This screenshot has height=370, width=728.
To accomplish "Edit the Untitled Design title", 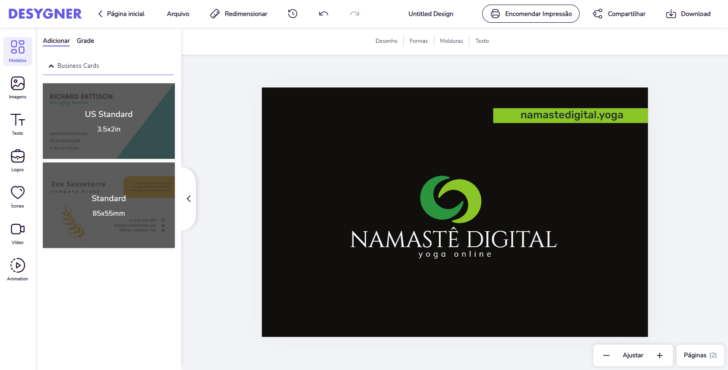I will (430, 14).
